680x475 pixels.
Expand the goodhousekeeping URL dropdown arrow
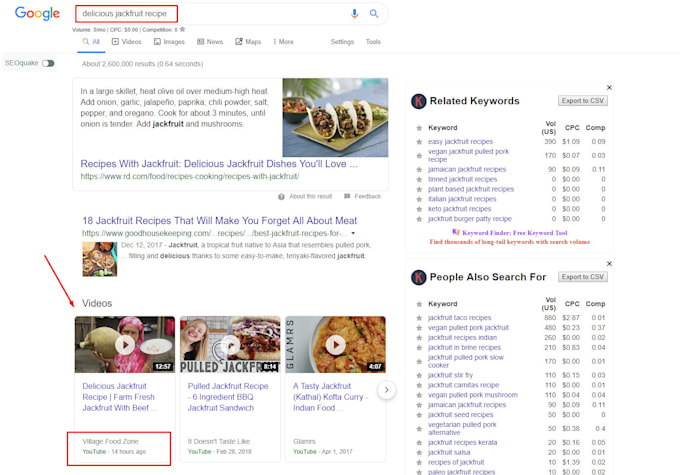coord(353,233)
